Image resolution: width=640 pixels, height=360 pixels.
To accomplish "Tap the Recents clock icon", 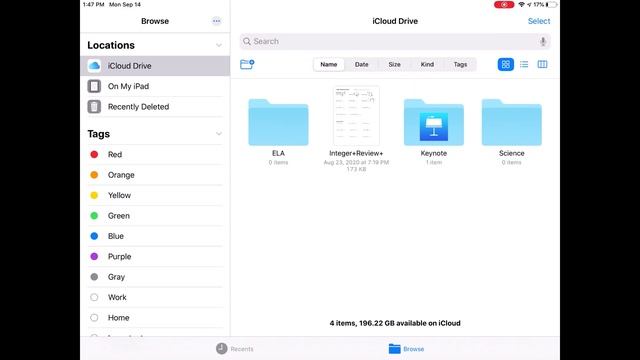I will [222, 349].
